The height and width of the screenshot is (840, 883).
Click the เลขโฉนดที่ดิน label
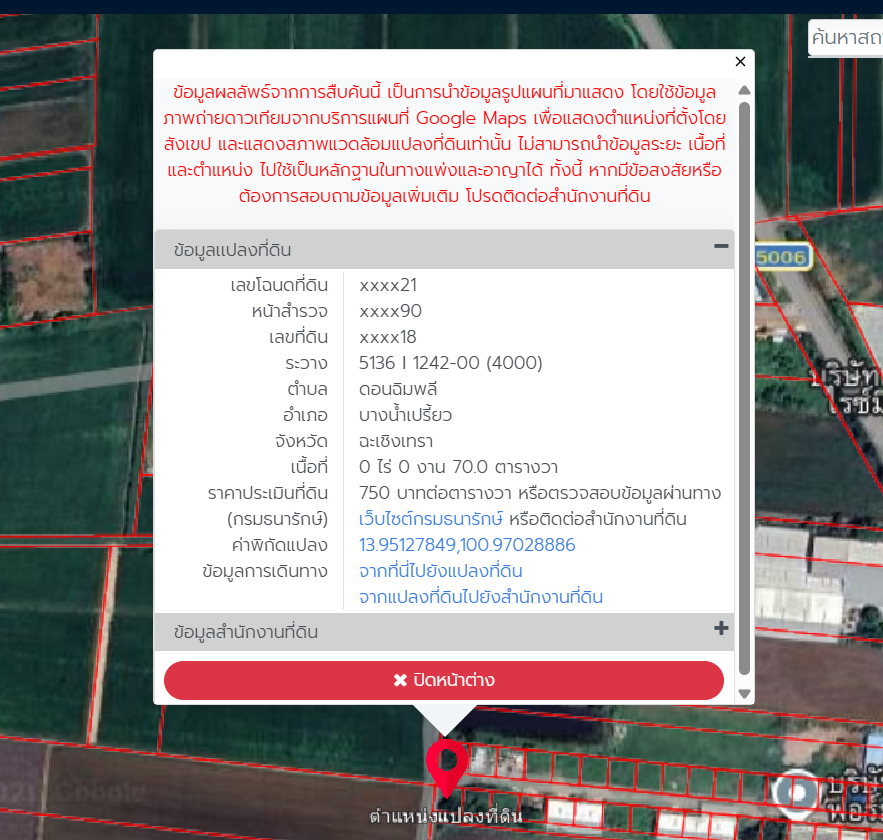pos(279,285)
